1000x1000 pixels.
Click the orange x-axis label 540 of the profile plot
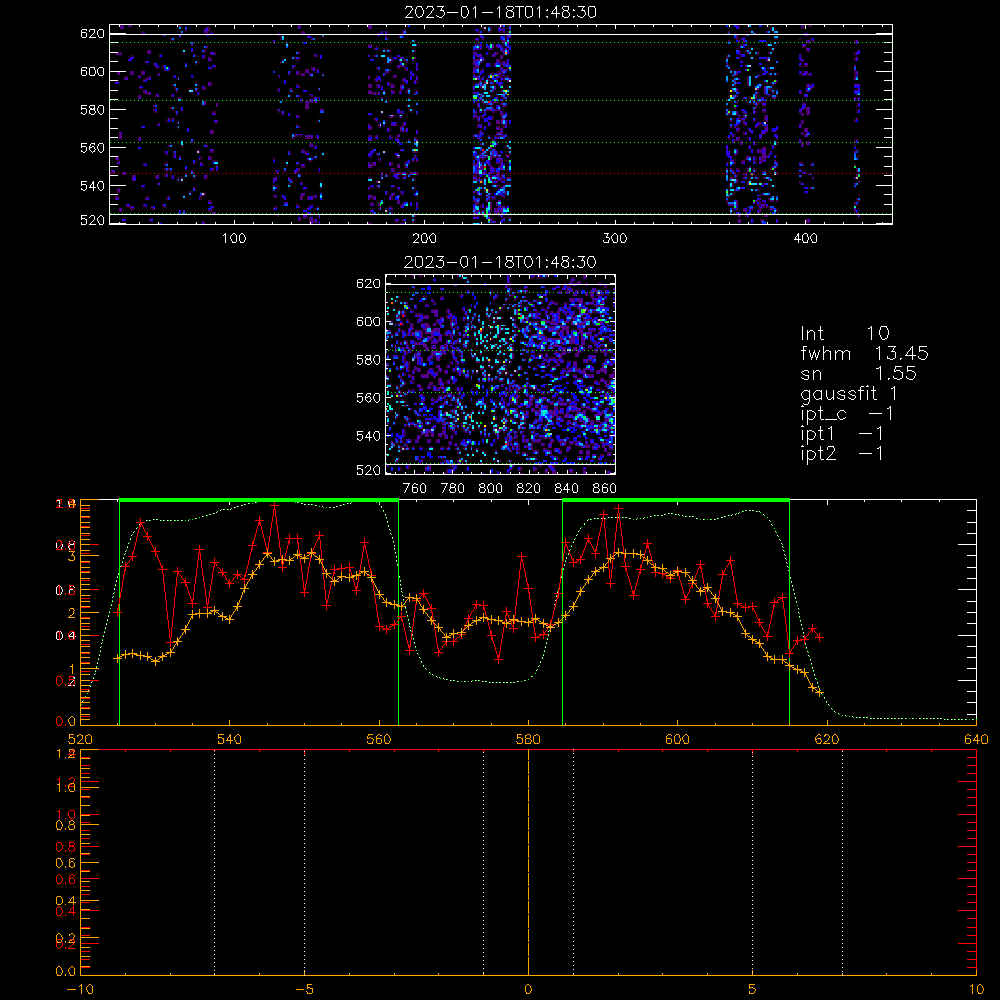coord(230,739)
